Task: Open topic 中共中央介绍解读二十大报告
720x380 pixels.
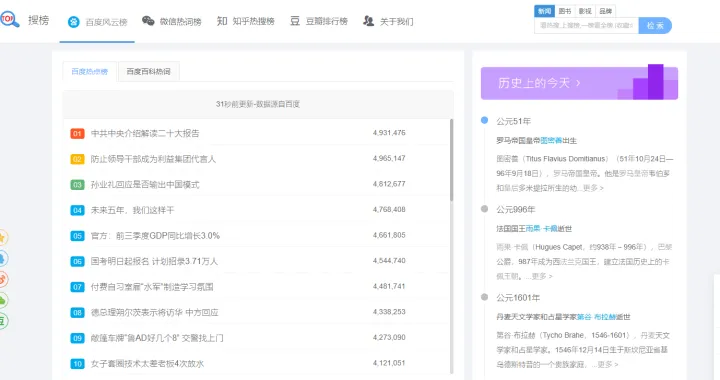Action: (145, 134)
